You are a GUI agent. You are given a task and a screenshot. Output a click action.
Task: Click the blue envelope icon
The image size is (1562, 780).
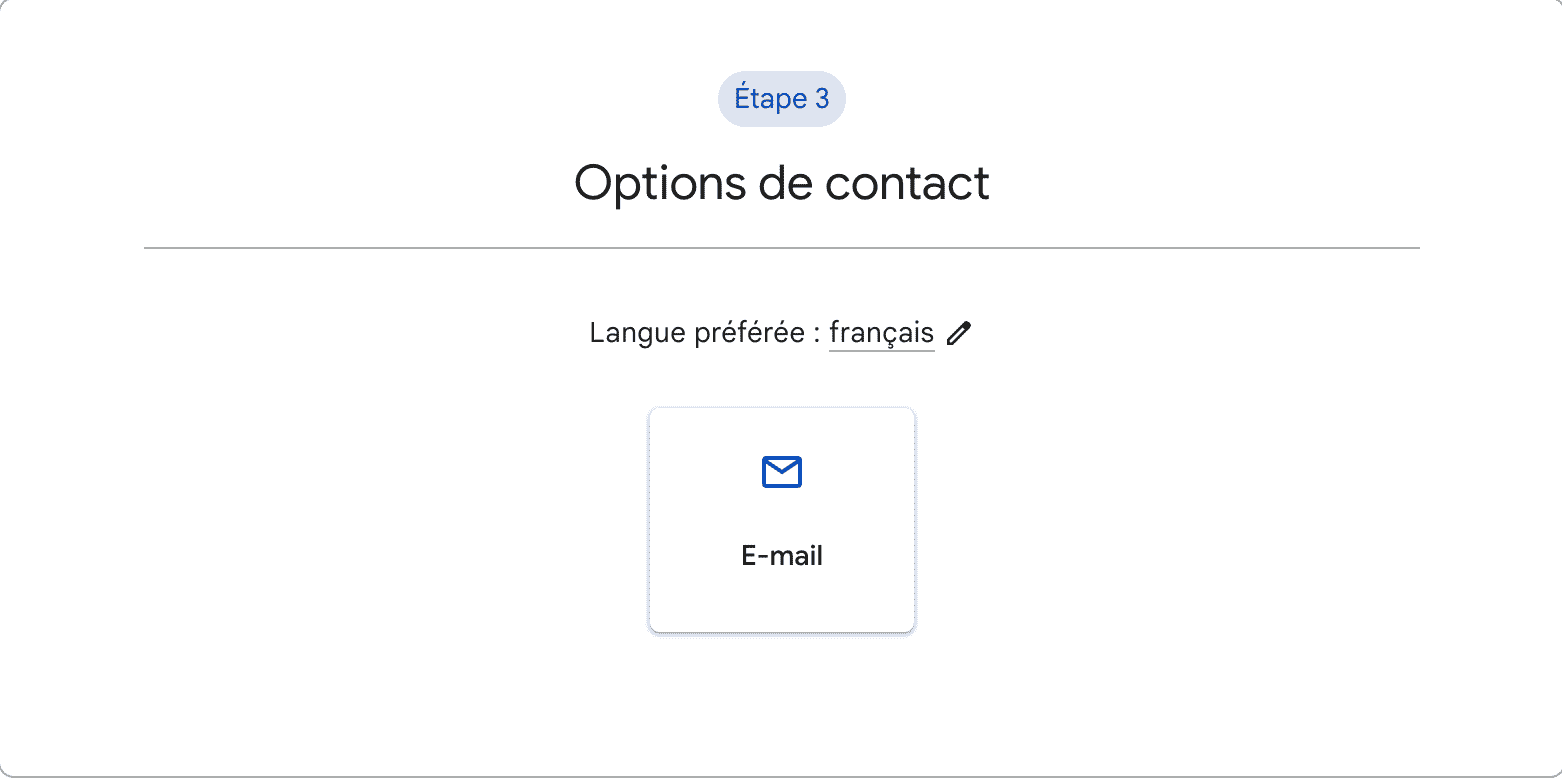782,472
